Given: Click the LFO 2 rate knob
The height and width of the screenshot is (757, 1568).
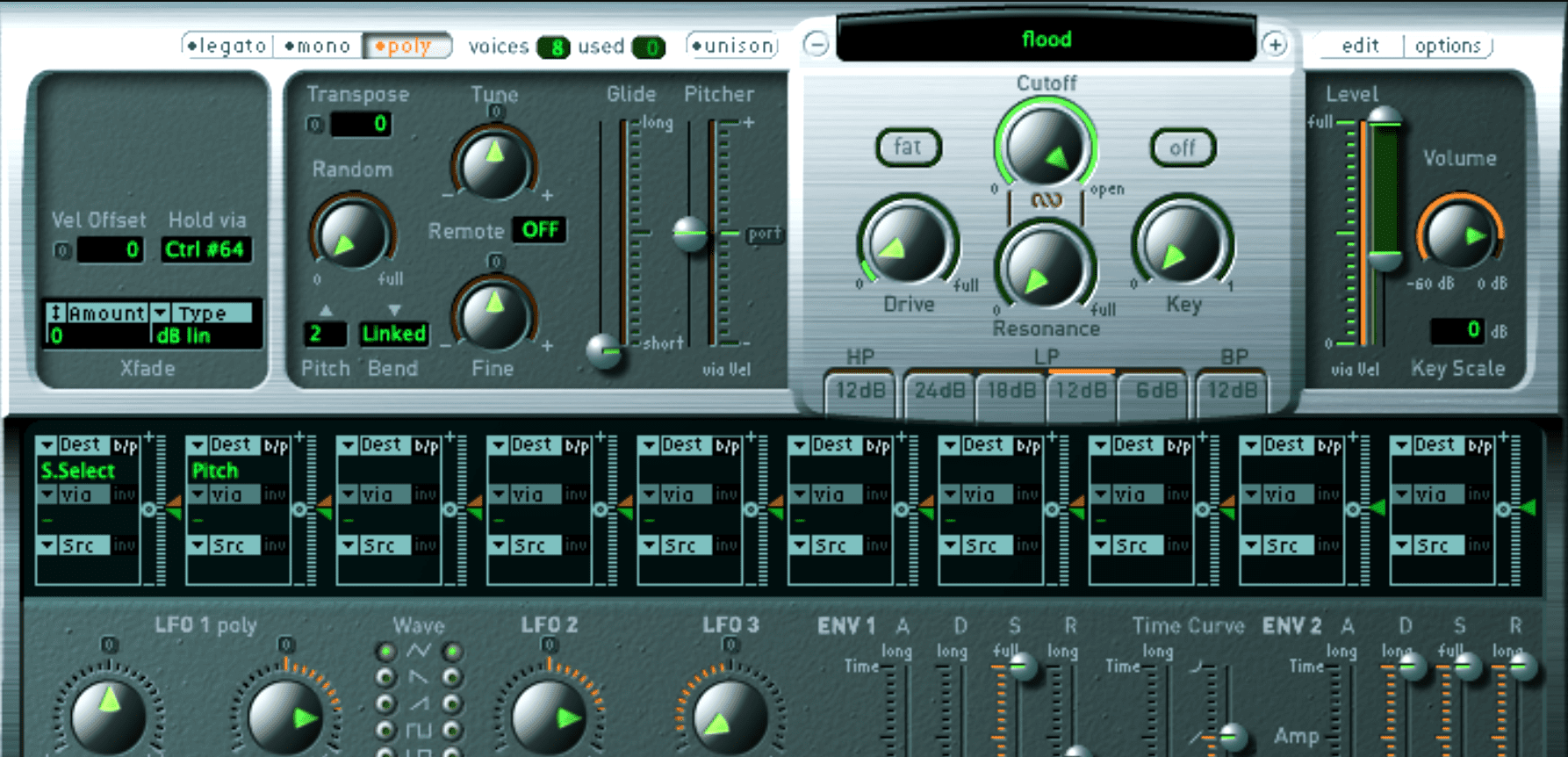Looking at the screenshot, I should coord(550,716).
